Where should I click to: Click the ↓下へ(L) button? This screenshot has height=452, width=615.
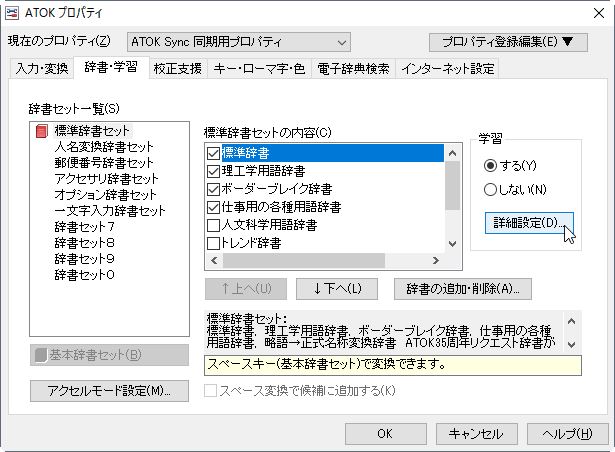[337, 289]
